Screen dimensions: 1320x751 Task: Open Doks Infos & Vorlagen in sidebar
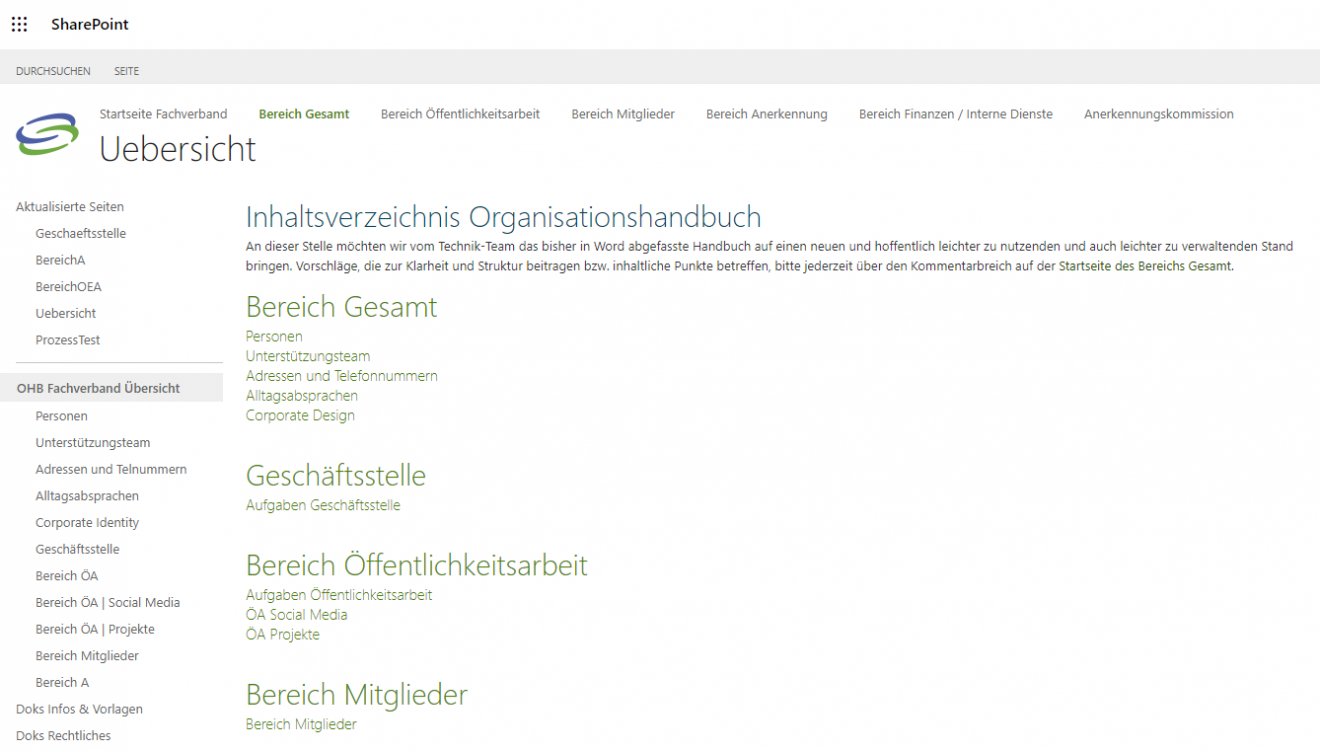79,709
